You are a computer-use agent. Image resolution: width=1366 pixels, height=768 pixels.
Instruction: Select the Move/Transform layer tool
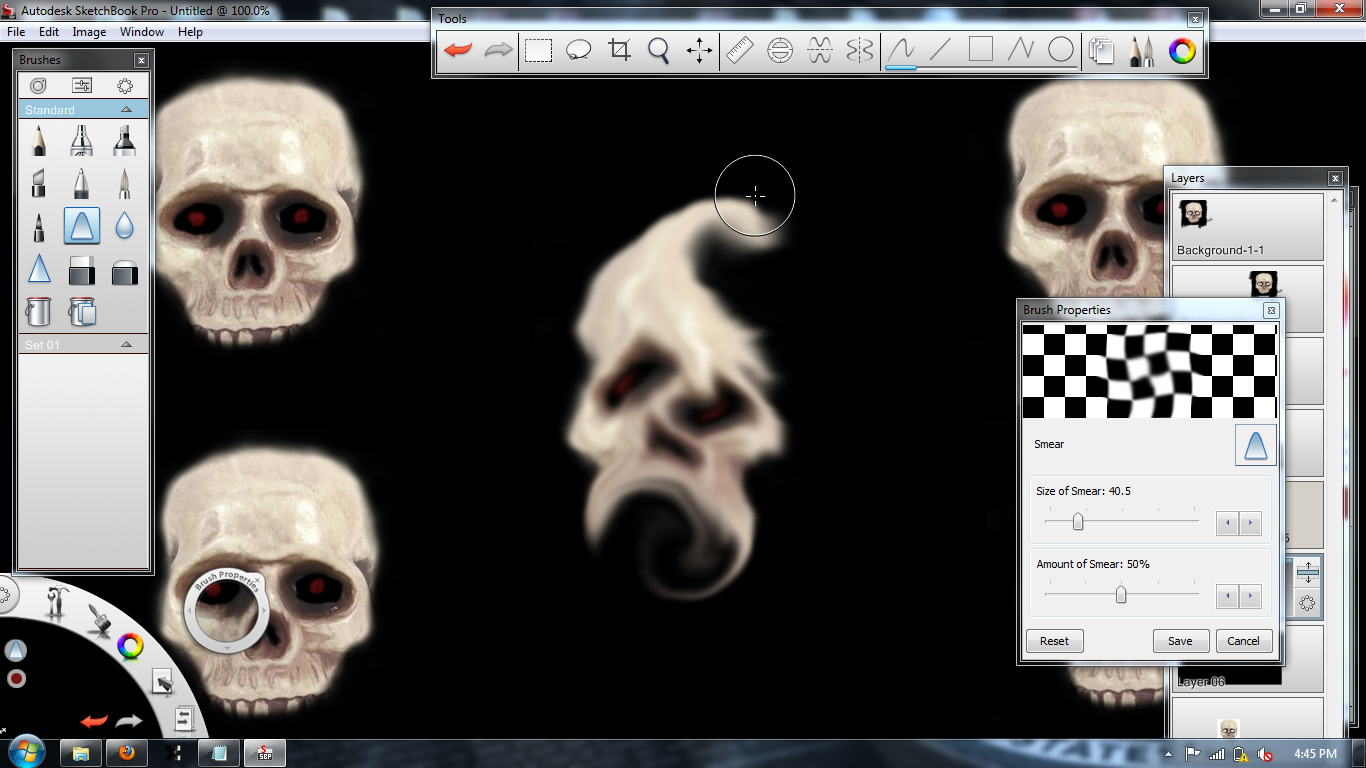699,50
